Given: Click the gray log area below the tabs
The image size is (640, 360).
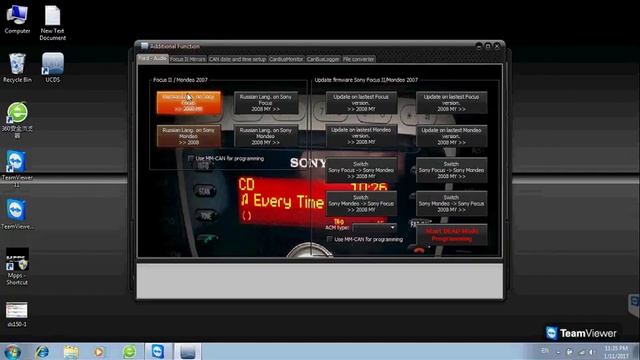Looking at the screenshot, I should click(x=320, y=281).
